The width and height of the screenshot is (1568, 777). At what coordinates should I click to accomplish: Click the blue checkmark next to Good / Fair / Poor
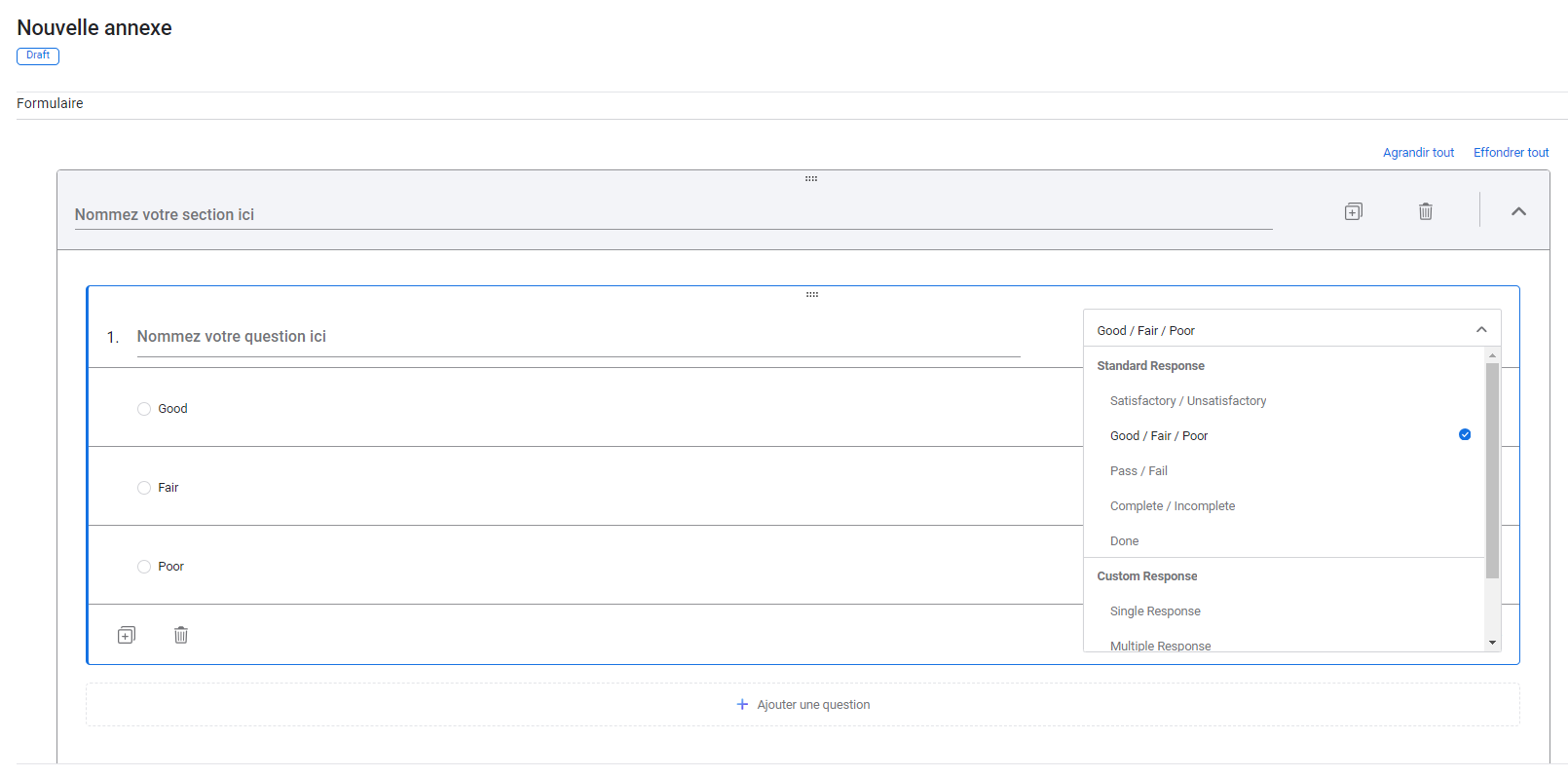click(1464, 435)
